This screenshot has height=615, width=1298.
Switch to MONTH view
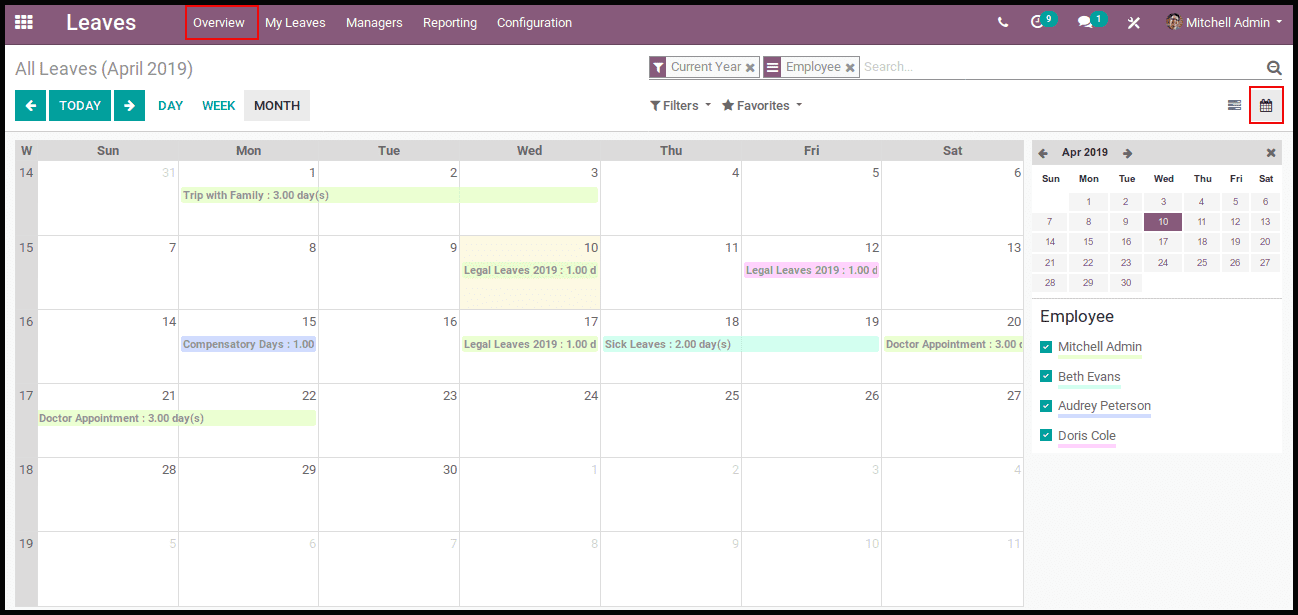(277, 105)
